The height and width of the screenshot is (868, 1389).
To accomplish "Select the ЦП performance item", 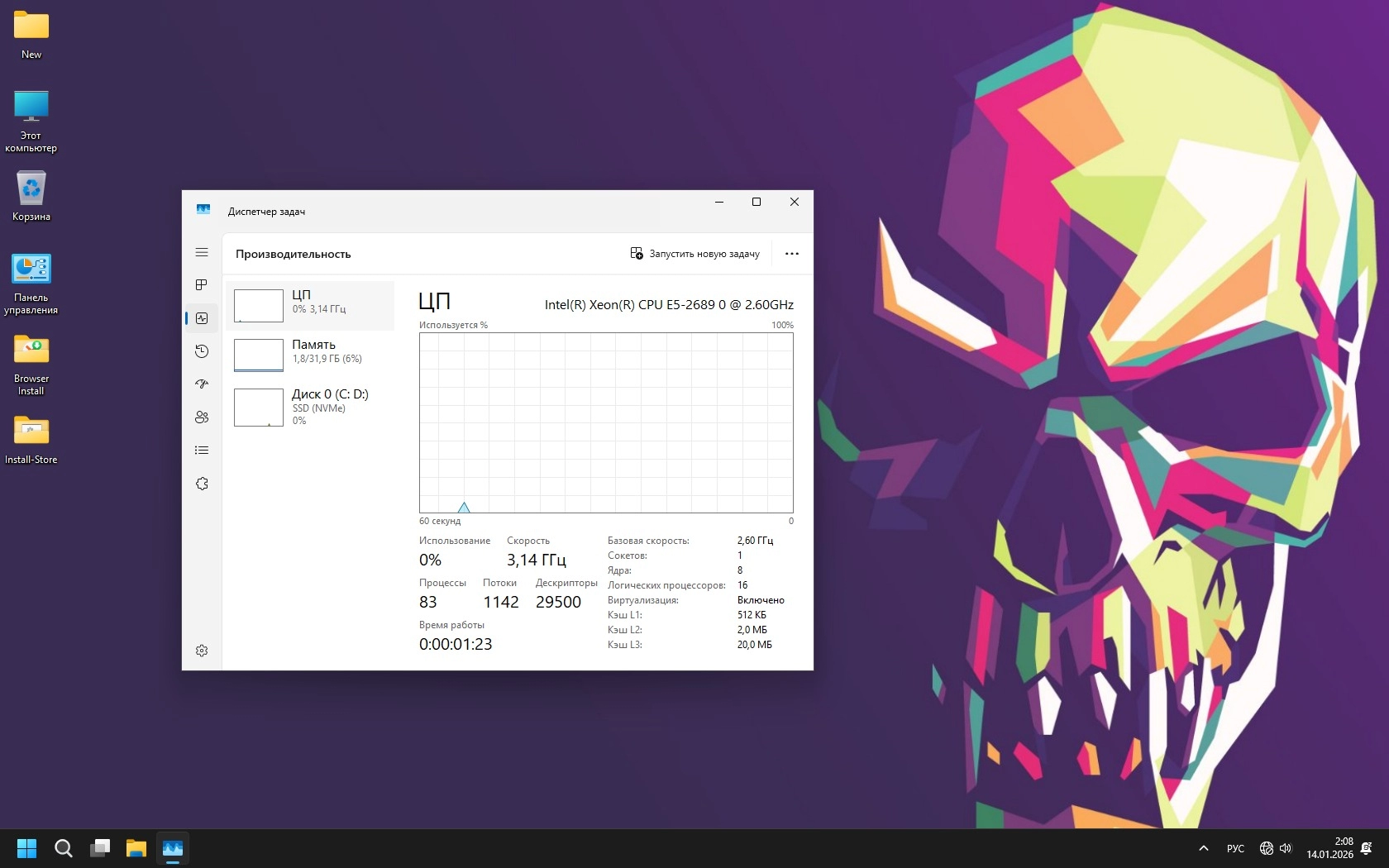I will click(x=310, y=306).
